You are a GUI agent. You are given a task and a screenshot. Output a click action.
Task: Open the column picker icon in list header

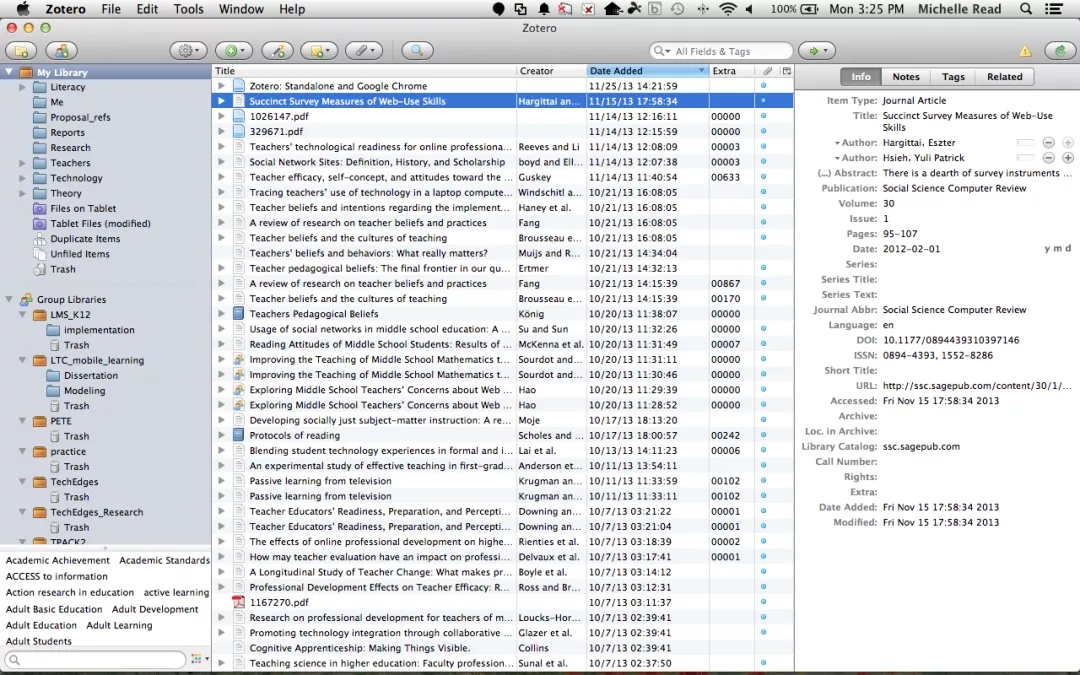tap(787, 71)
